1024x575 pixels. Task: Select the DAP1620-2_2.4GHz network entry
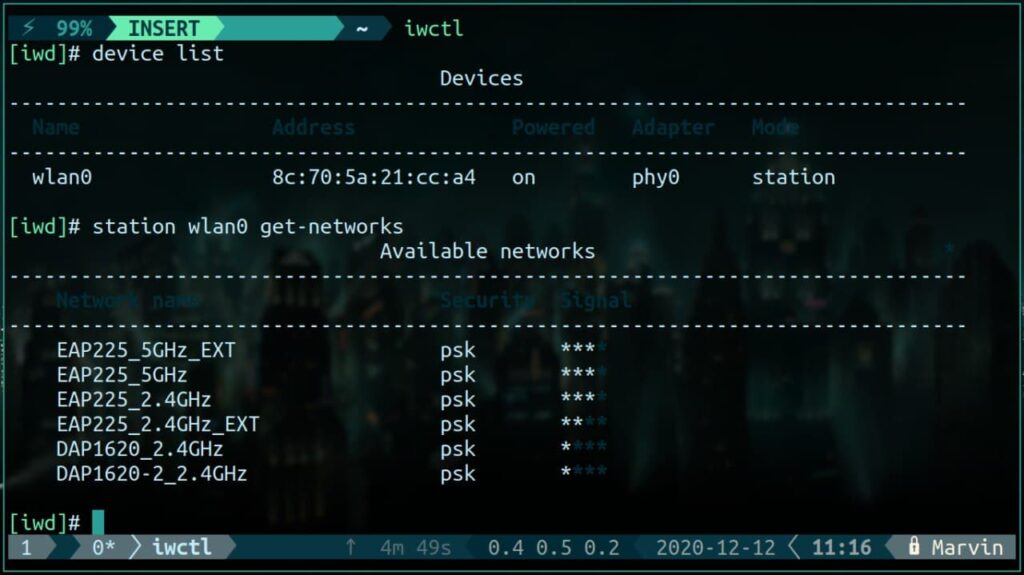152,474
